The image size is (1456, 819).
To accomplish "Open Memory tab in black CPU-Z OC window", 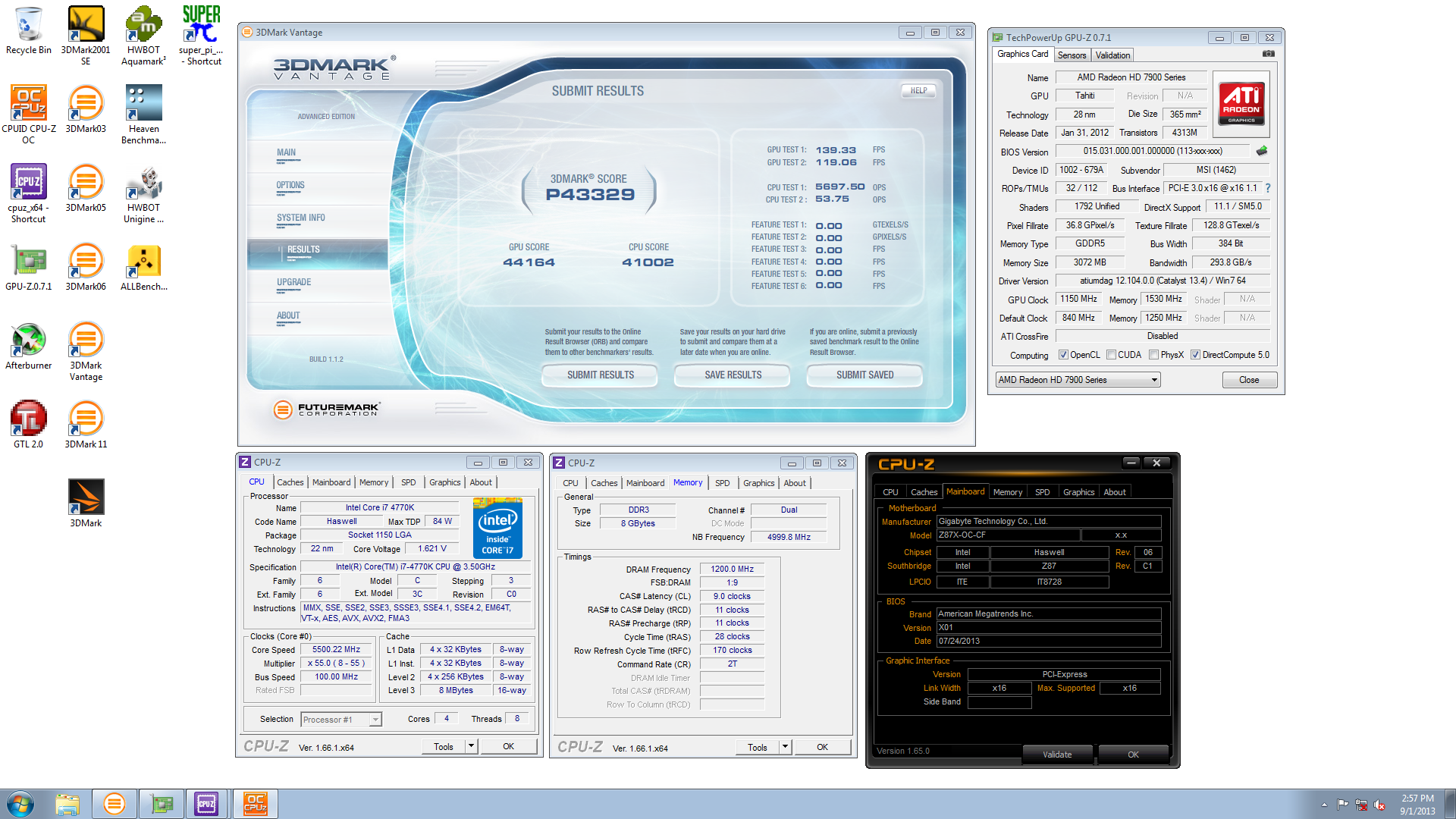I will (1007, 492).
